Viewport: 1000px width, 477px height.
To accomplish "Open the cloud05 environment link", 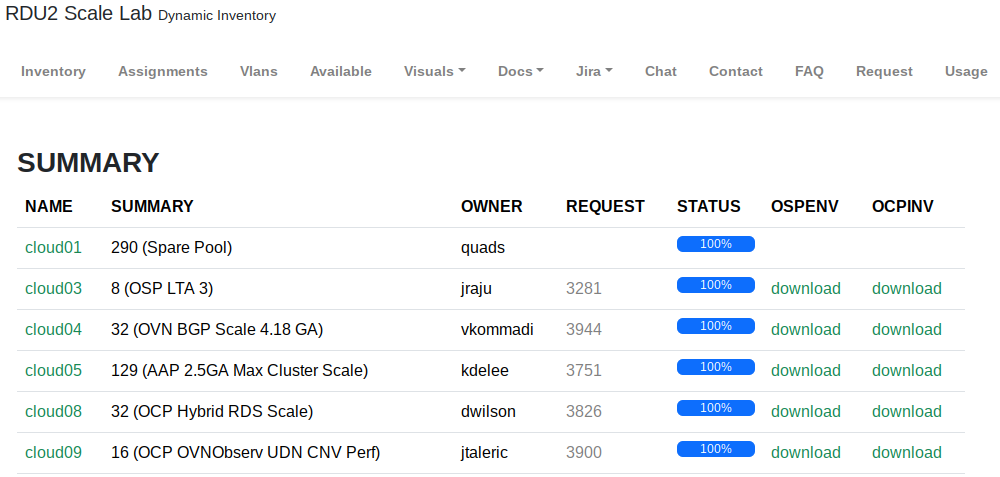I will click(x=53, y=370).
